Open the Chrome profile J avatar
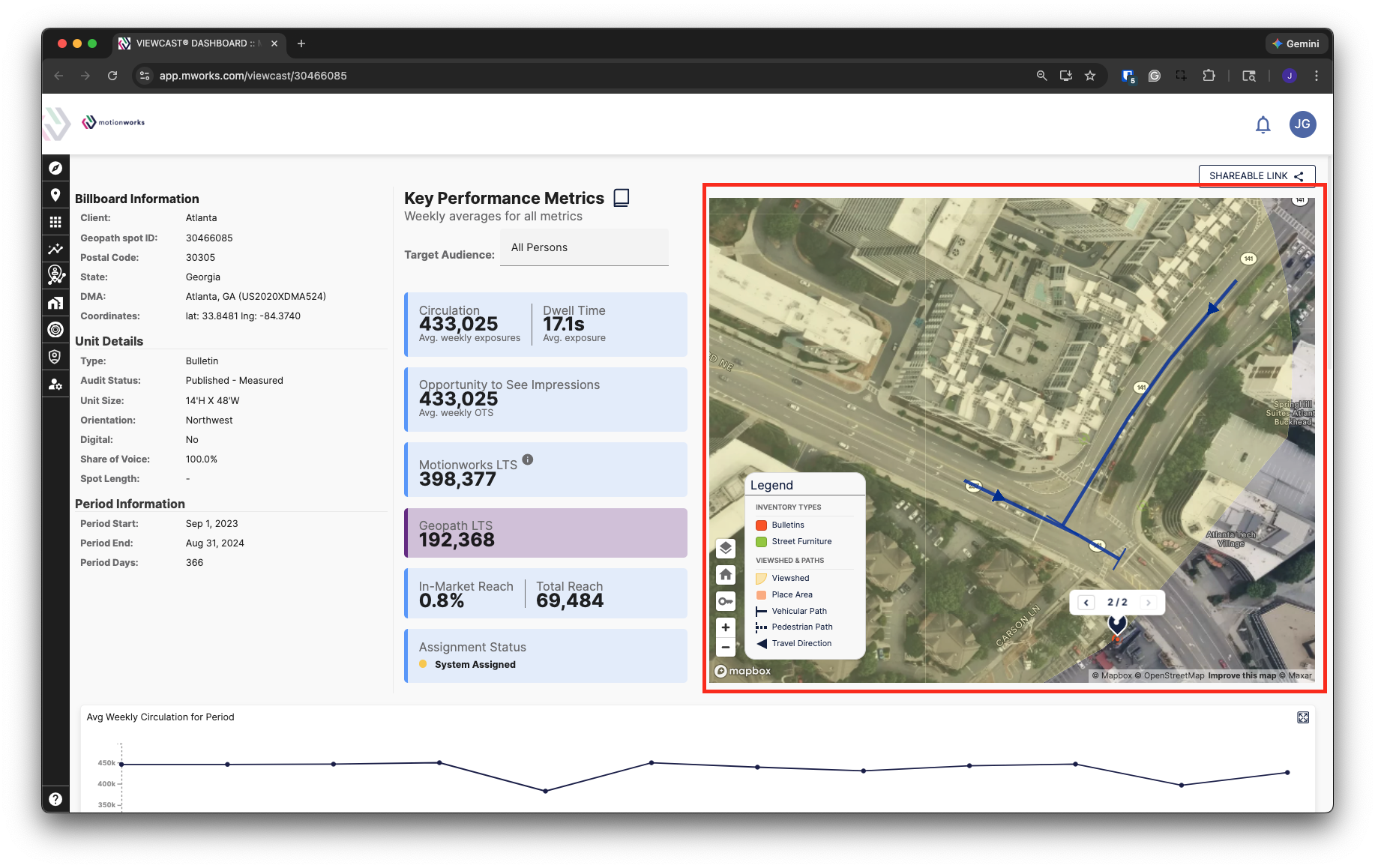1375x868 pixels. coord(1289,76)
